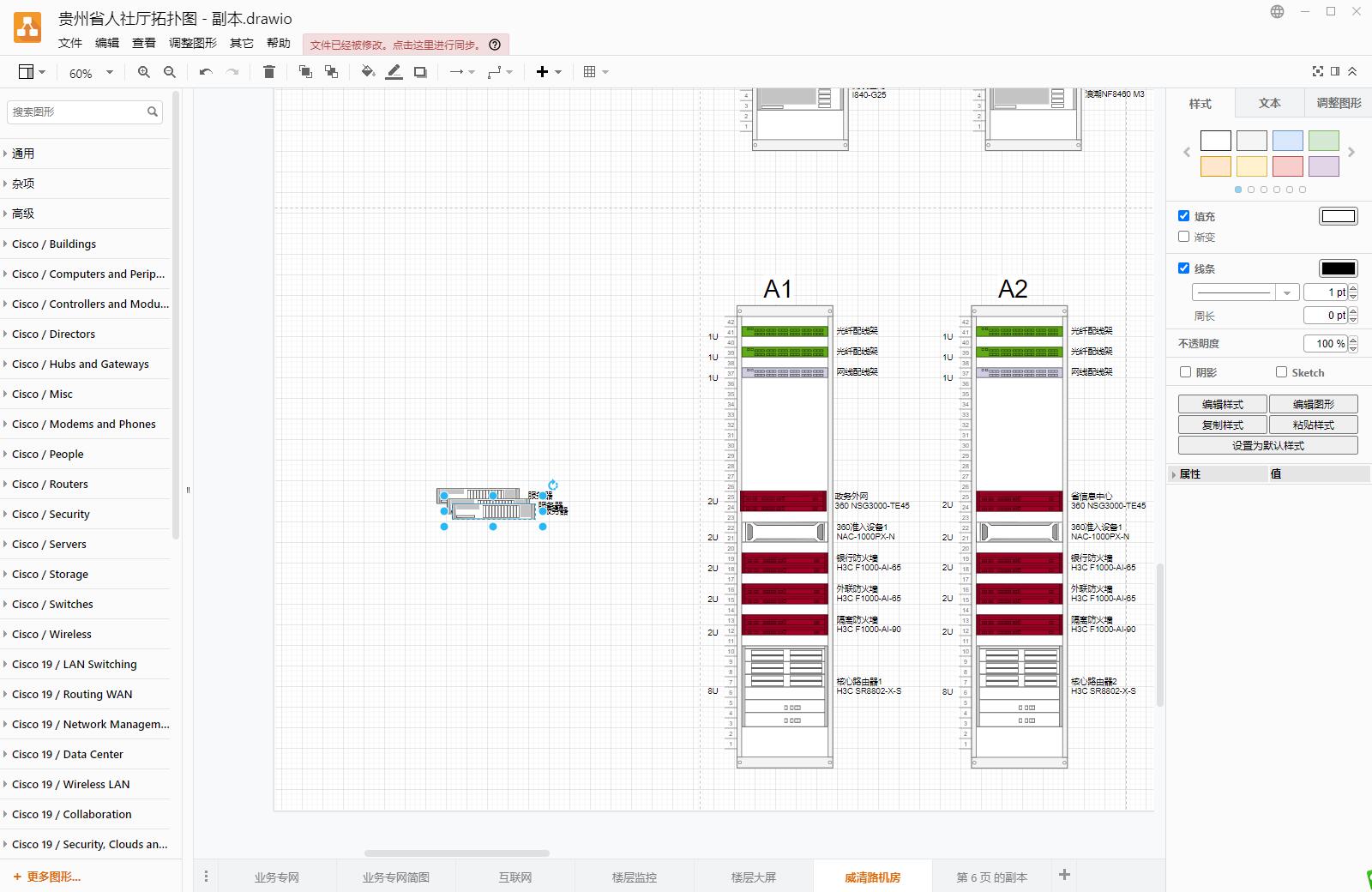Open the zoom 60% dropdown

90,73
